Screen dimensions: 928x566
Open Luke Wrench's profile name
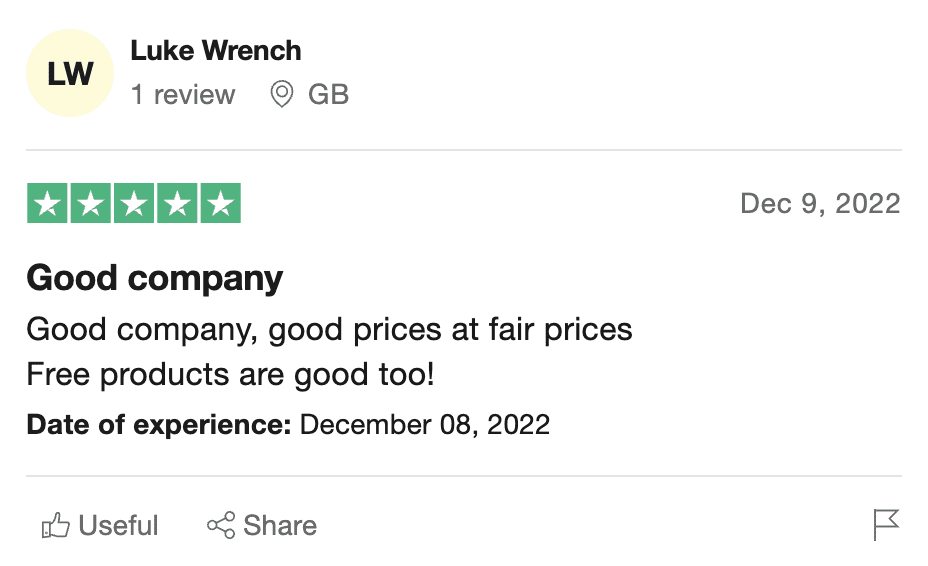pos(215,50)
